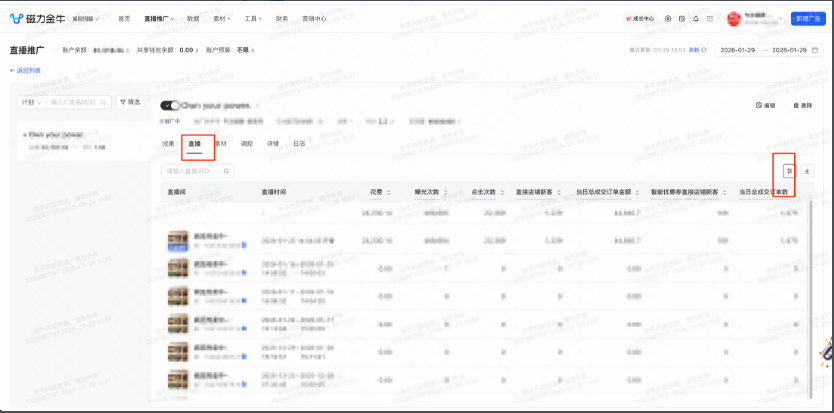Open the 数据 menu item
834x413 pixels.
tap(193, 19)
